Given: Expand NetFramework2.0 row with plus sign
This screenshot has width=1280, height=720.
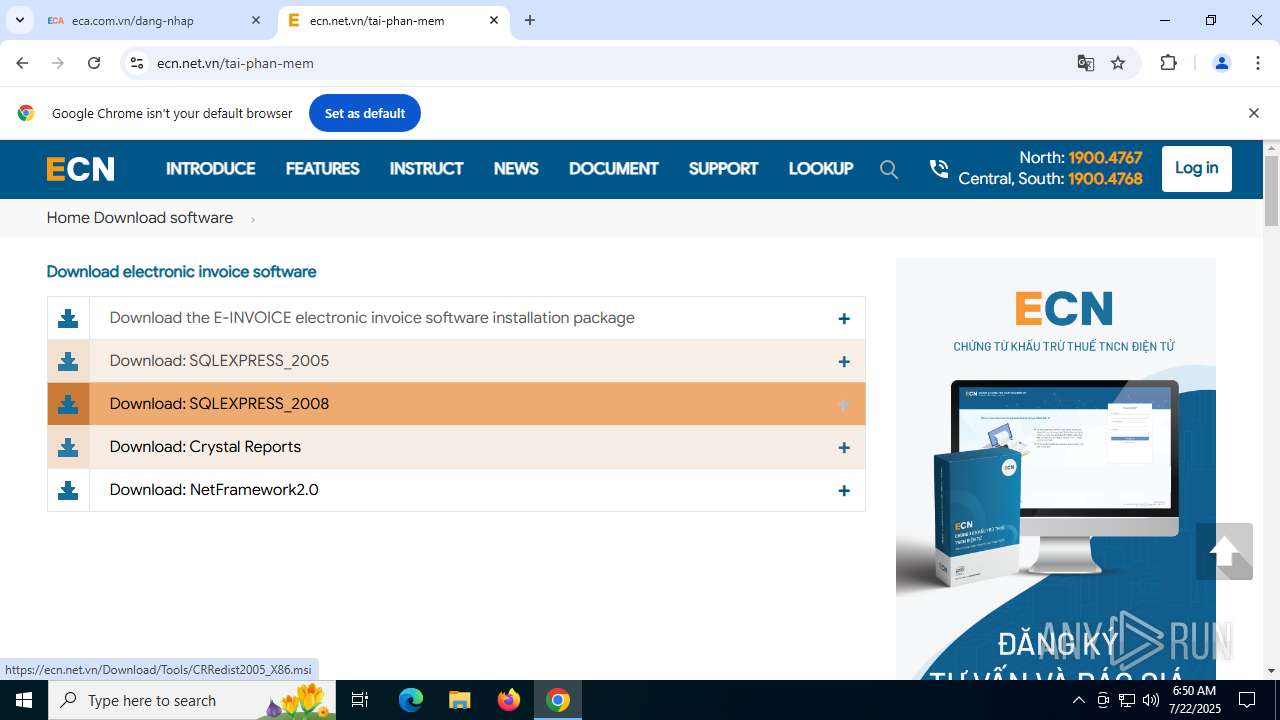Looking at the screenshot, I should (844, 491).
